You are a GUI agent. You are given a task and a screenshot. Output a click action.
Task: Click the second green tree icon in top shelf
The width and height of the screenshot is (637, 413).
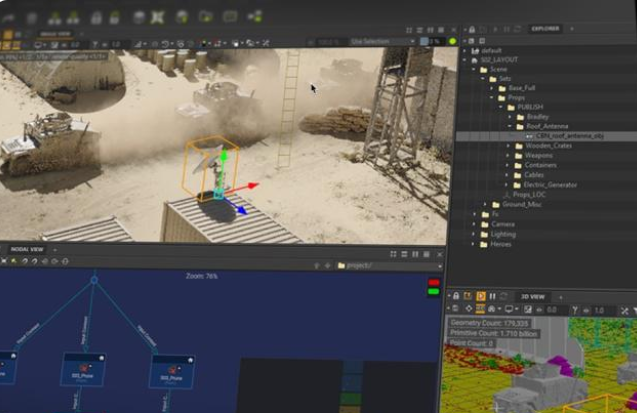click(73, 17)
